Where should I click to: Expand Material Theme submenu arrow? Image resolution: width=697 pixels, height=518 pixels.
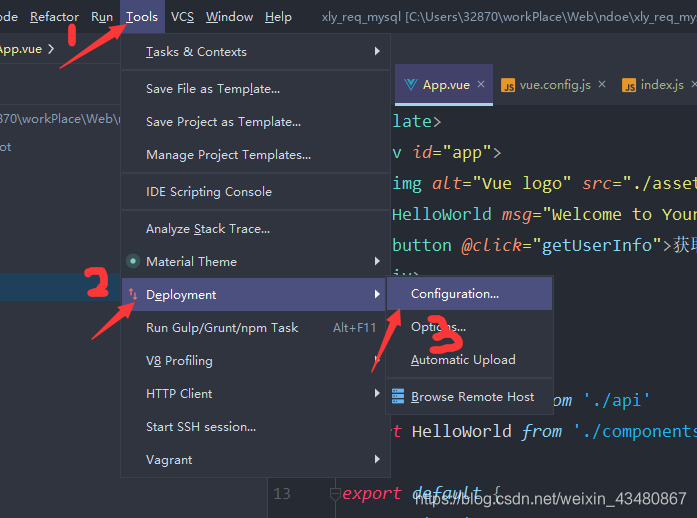[377, 261]
